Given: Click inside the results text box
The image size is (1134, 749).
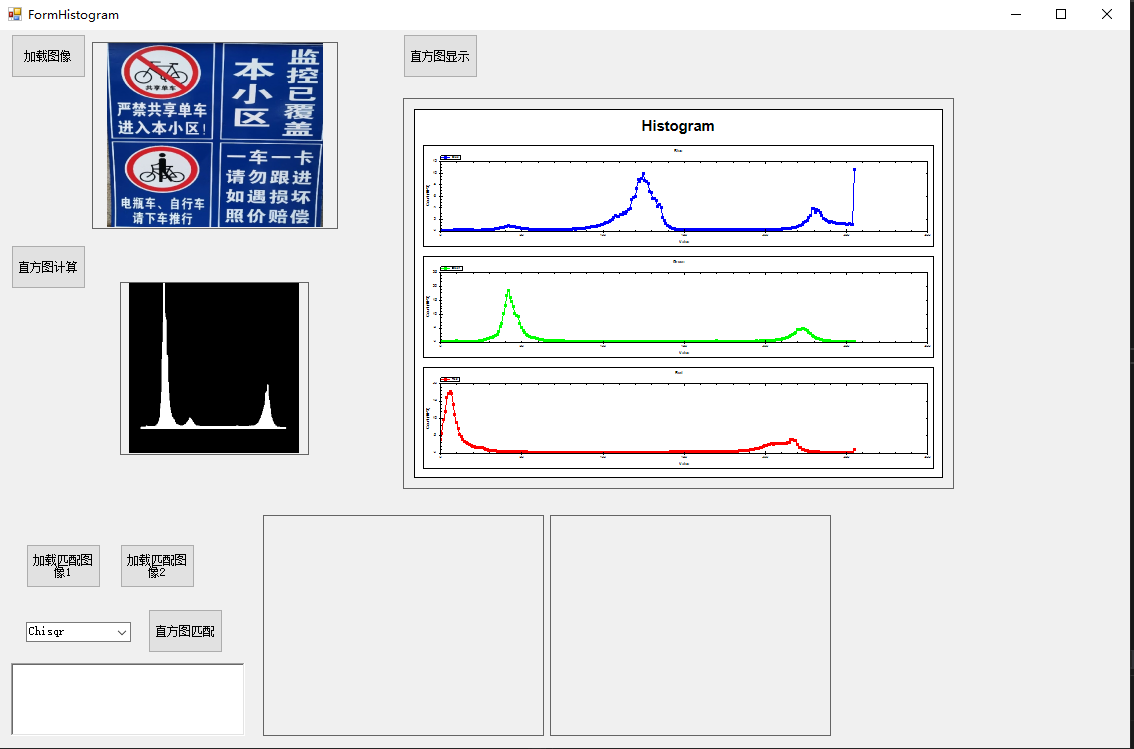Looking at the screenshot, I should tap(127, 699).
